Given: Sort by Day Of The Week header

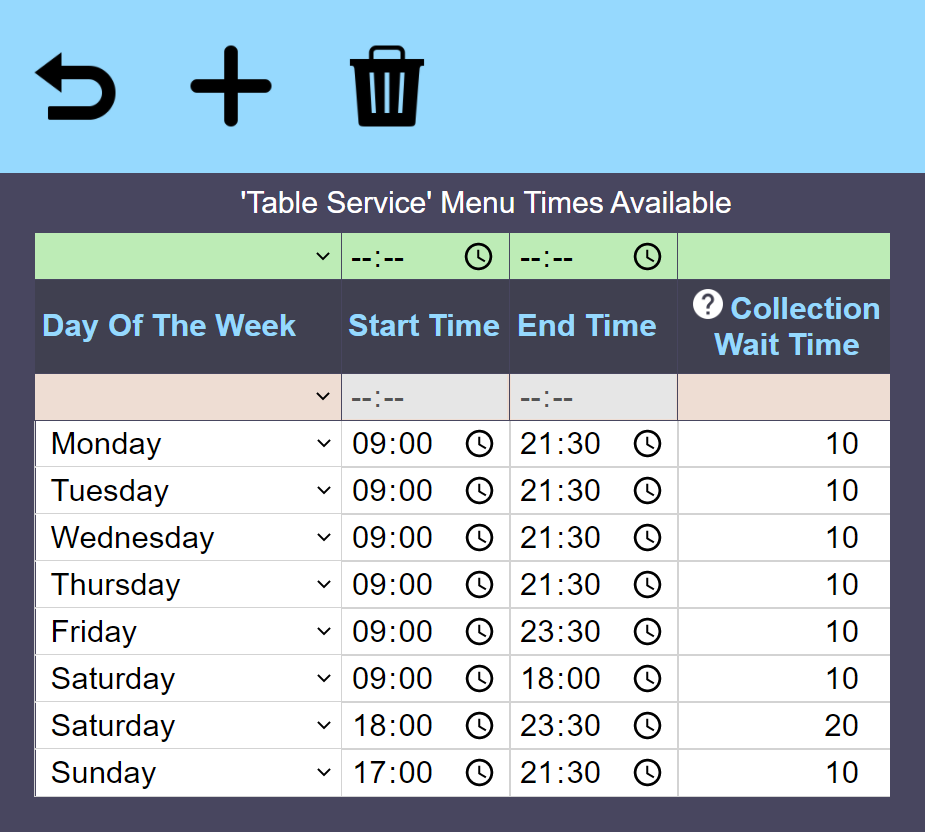Looking at the screenshot, I should [169, 326].
